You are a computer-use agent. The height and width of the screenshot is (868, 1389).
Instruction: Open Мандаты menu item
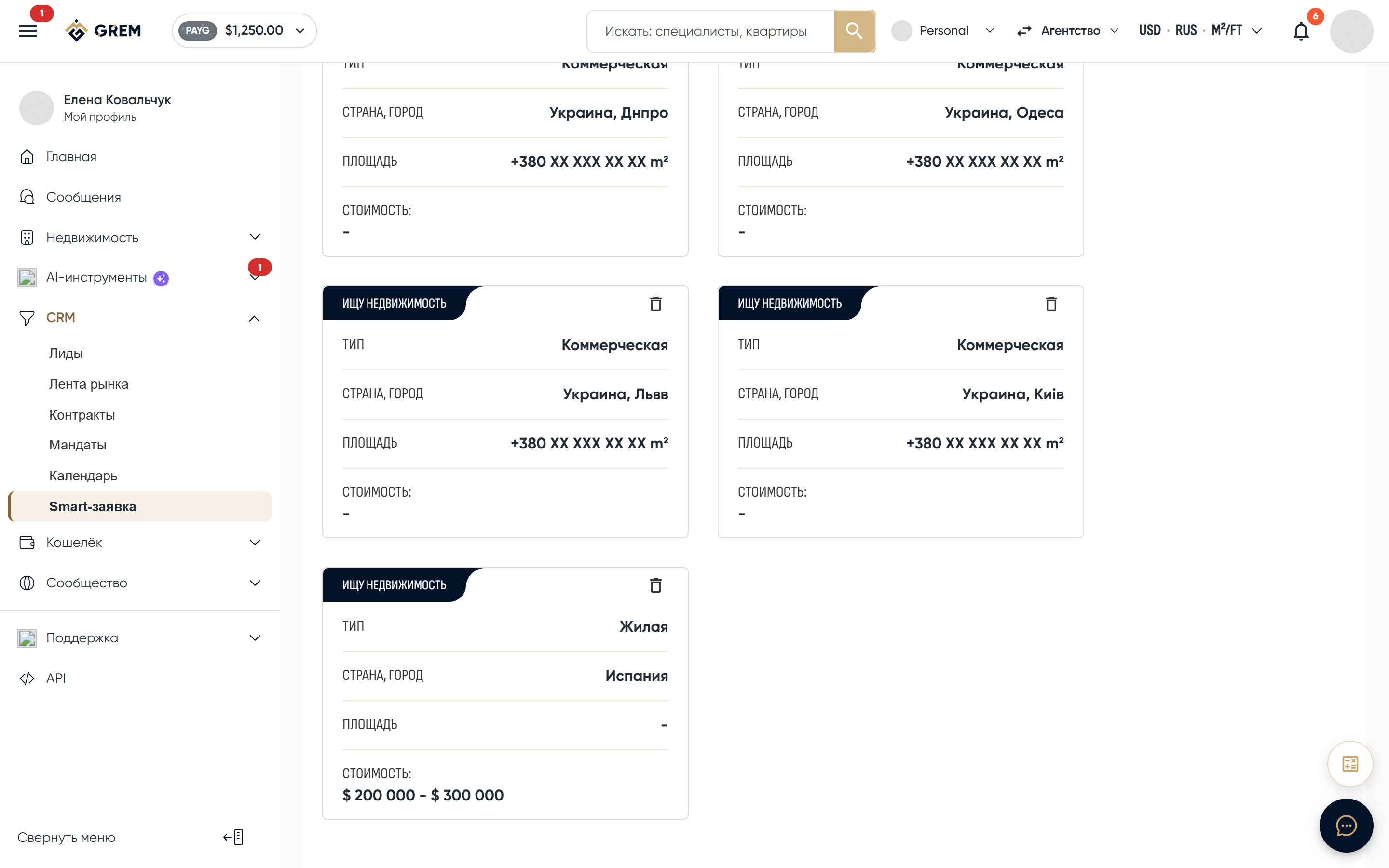click(x=78, y=445)
